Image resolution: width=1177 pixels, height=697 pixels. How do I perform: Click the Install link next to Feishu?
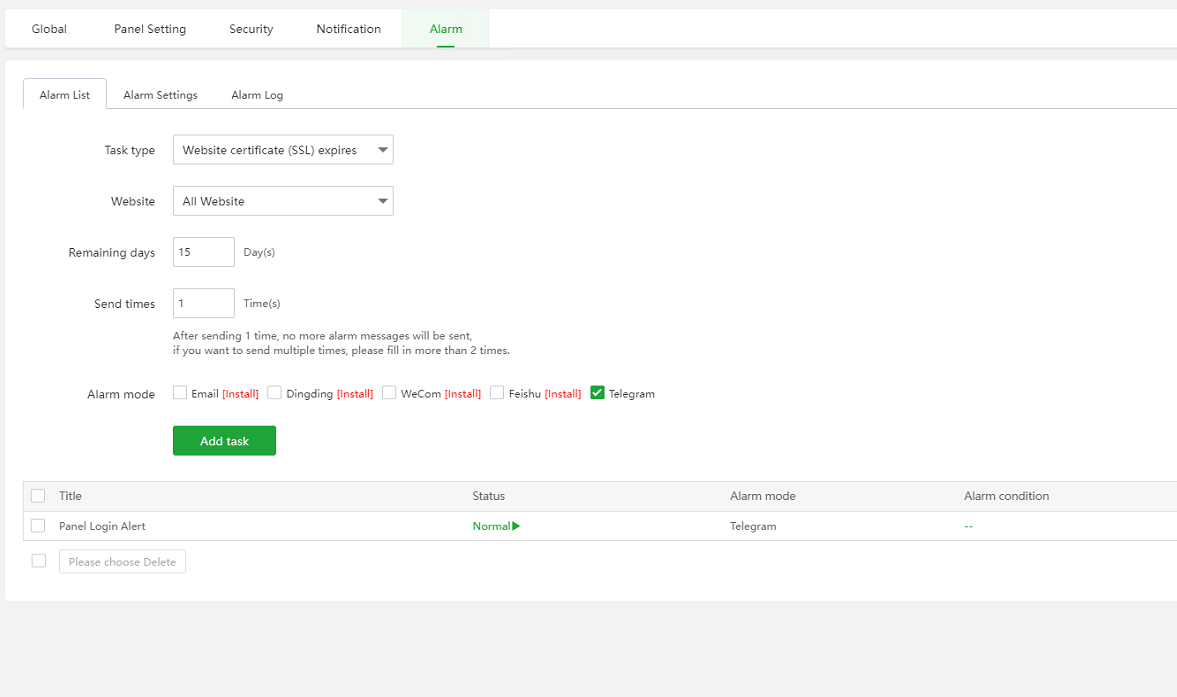563,394
